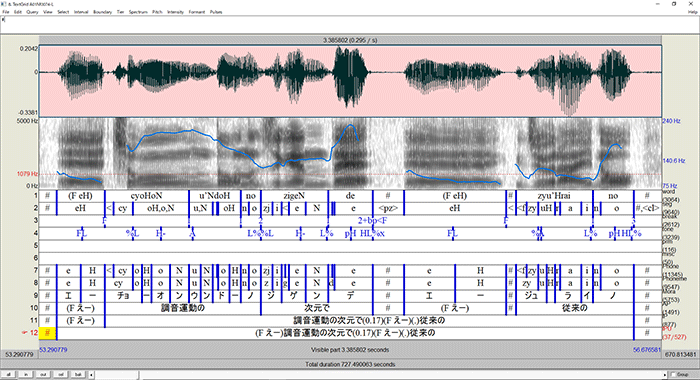The height and width of the screenshot is (380, 700).
Task: Select segment interval 'u,N'
Action: (x=200, y=208)
